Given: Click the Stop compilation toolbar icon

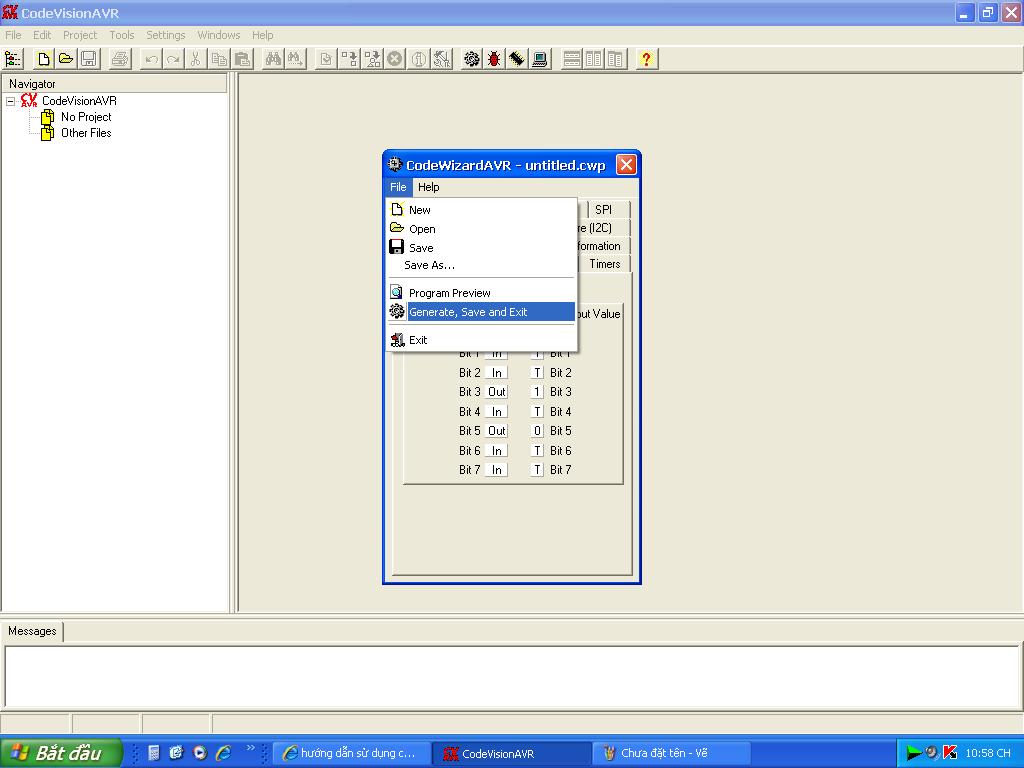Looking at the screenshot, I should [394, 59].
